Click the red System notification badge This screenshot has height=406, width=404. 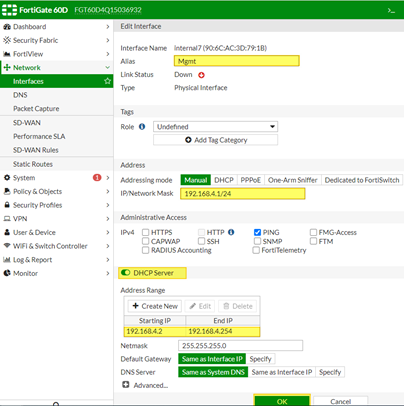pyautogui.click(x=97, y=178)
